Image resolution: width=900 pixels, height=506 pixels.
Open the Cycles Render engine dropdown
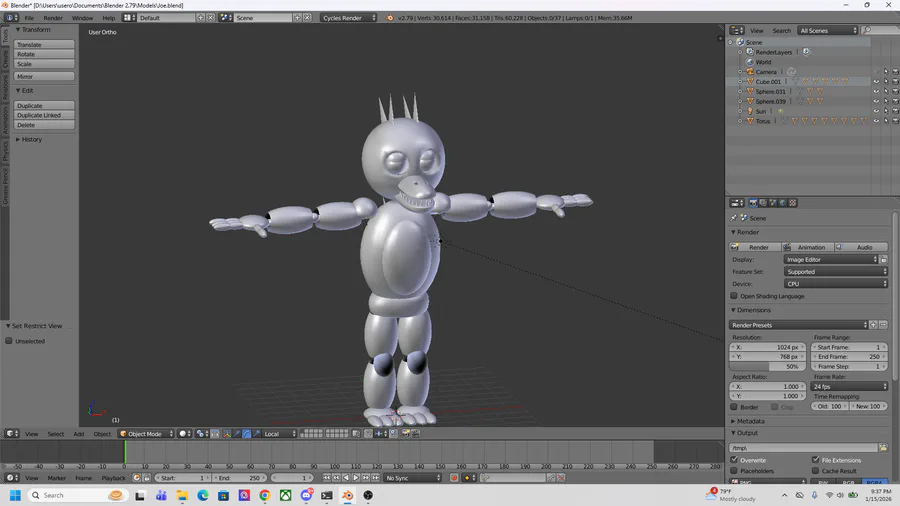click(348, 18)
